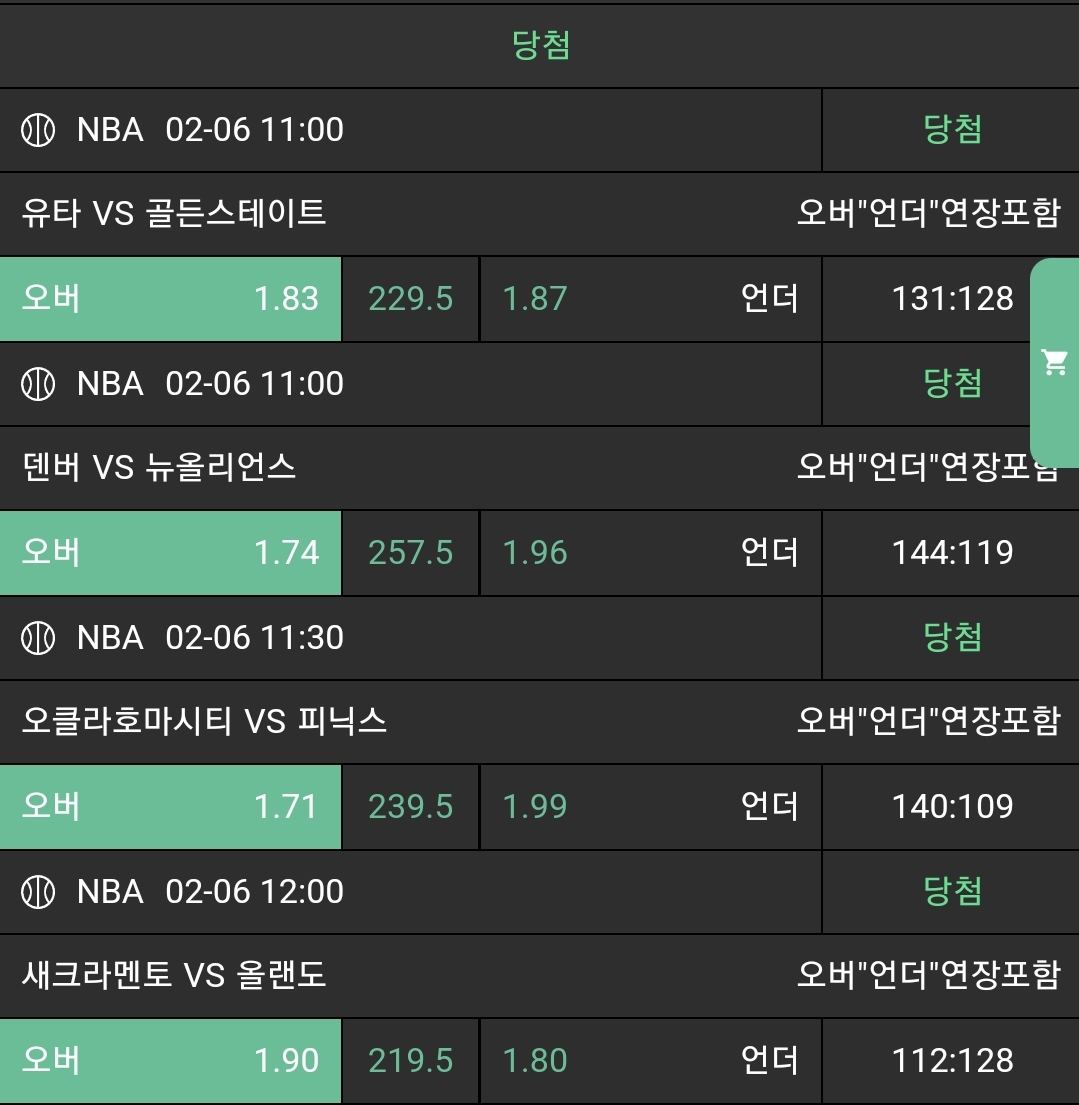1079x1105 pixels.
Task: Select 오버 1.90 for Sacramento game
Action: (170, 1061)
